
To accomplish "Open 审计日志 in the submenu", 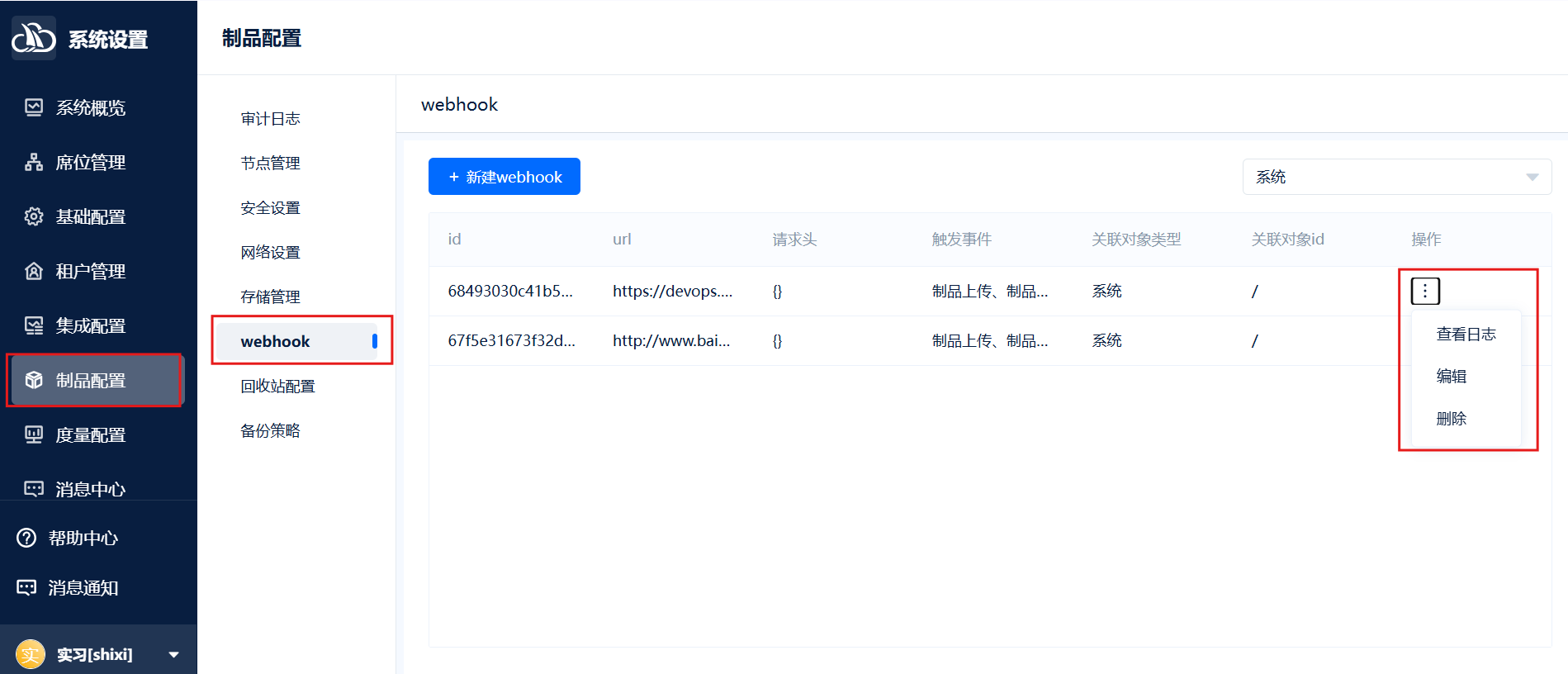I will tap(270, 119).
